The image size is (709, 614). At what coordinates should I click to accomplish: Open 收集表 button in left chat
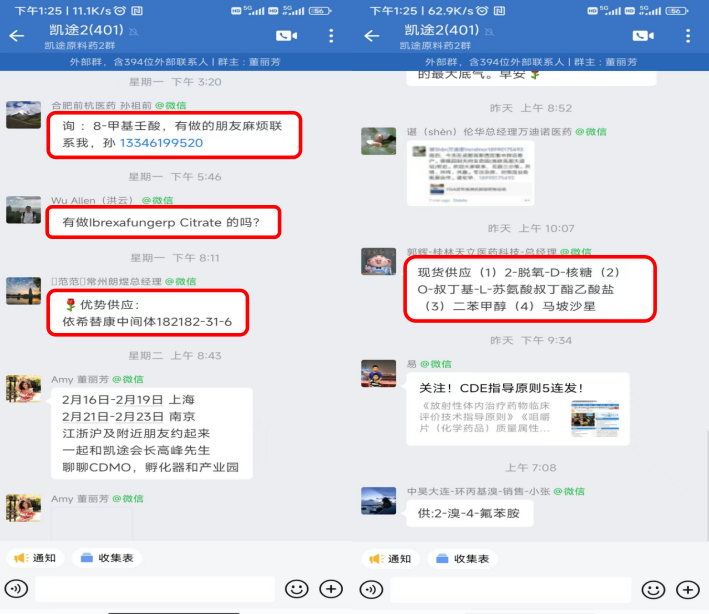tap(107, 558)
